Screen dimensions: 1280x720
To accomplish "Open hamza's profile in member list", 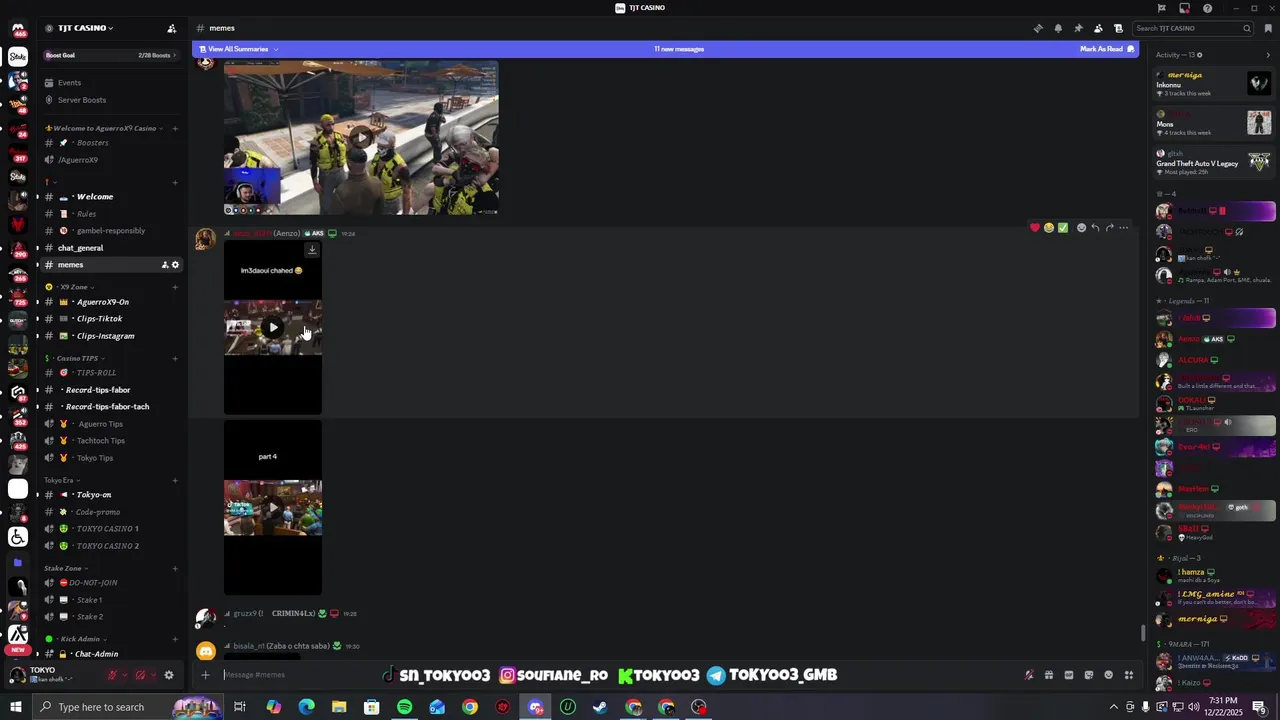I will click(1215, 576).
